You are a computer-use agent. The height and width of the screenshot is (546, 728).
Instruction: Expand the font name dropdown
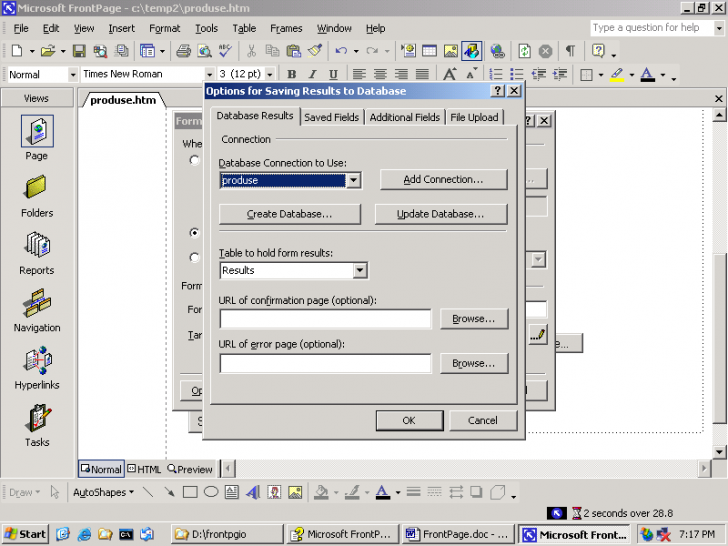point(210,75)
